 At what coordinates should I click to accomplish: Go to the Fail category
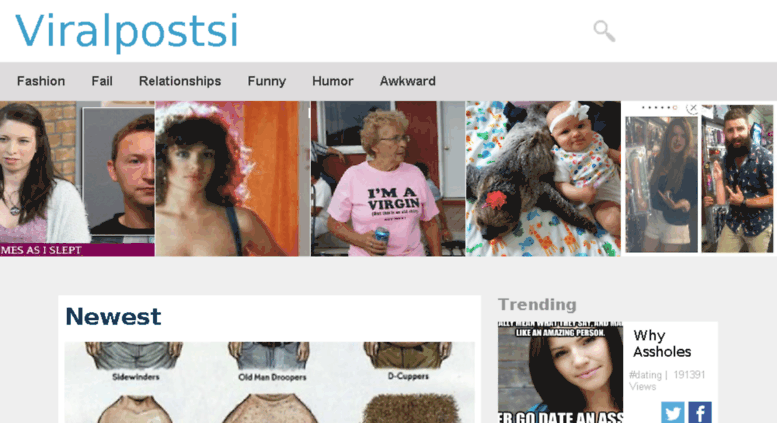[x=102, y=81]
